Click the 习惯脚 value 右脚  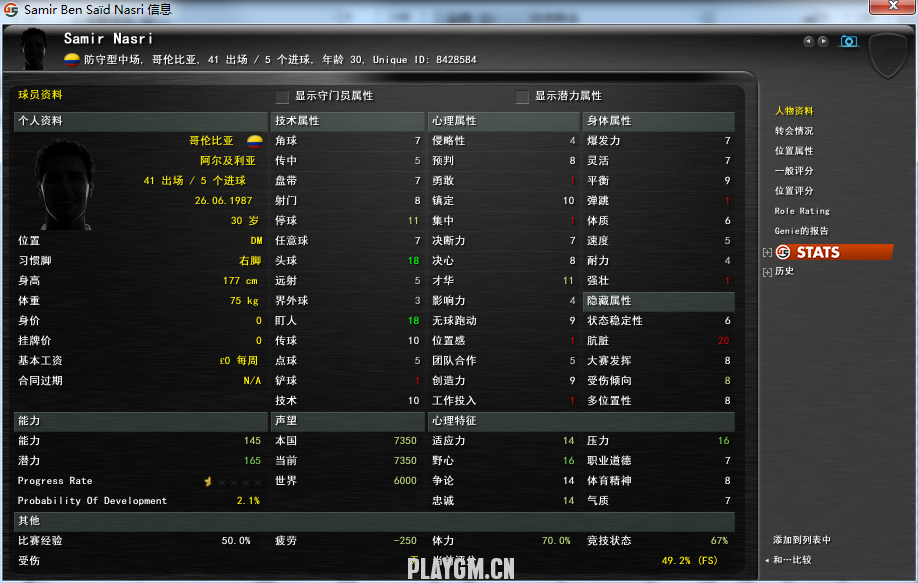coord(250,260)
